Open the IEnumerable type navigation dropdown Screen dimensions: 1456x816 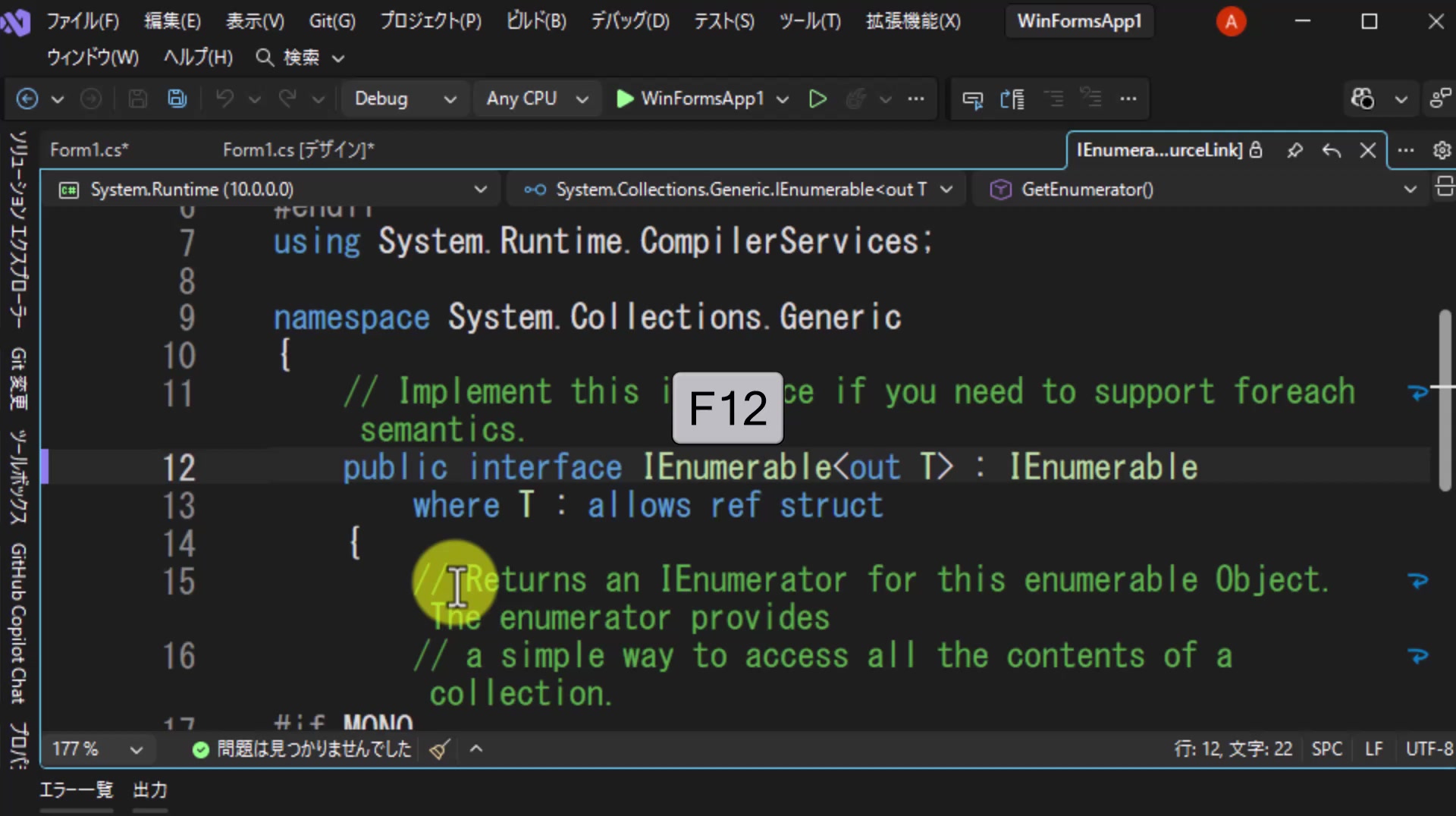[x=946, y=190]
